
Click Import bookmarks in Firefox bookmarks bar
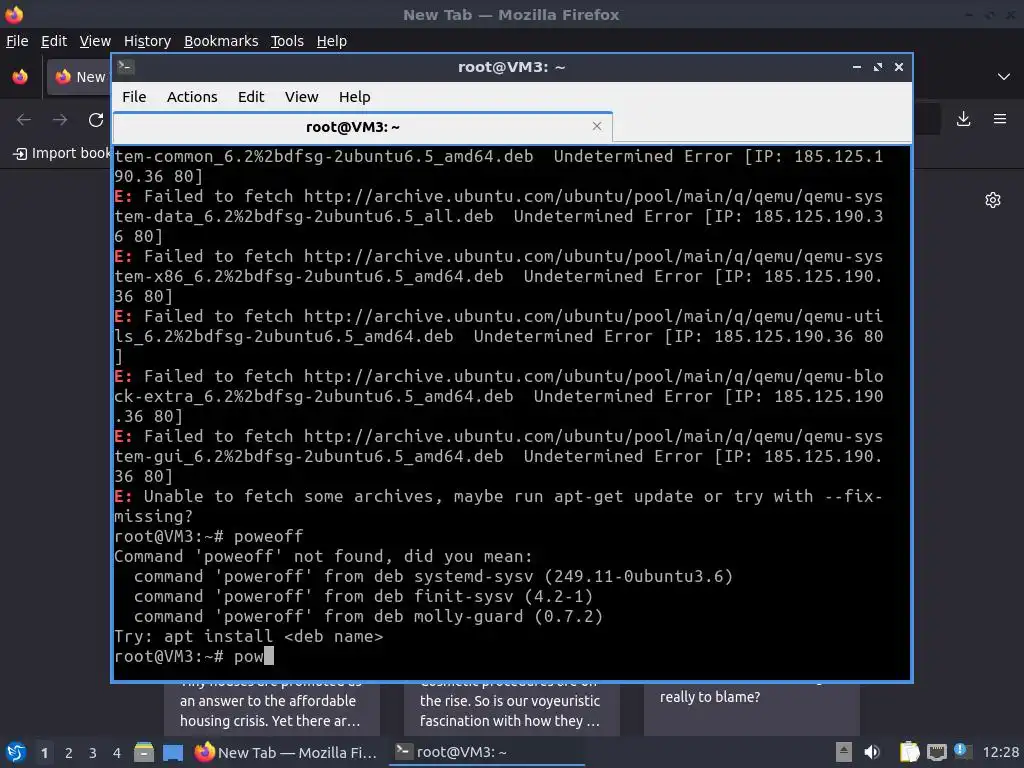[62, 153]
